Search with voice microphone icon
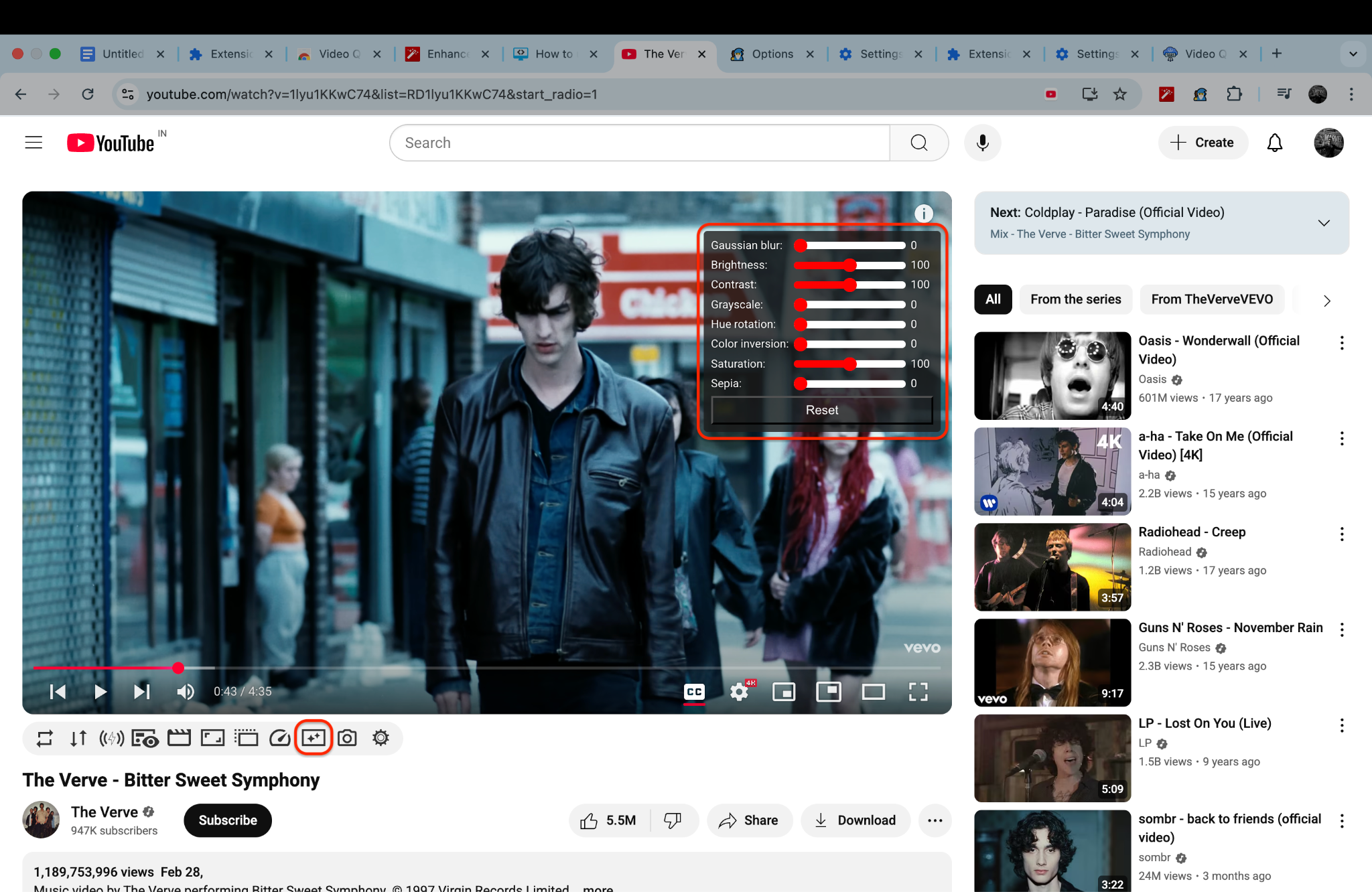Screen dimensions: 1372x892 tap(983, 143)
